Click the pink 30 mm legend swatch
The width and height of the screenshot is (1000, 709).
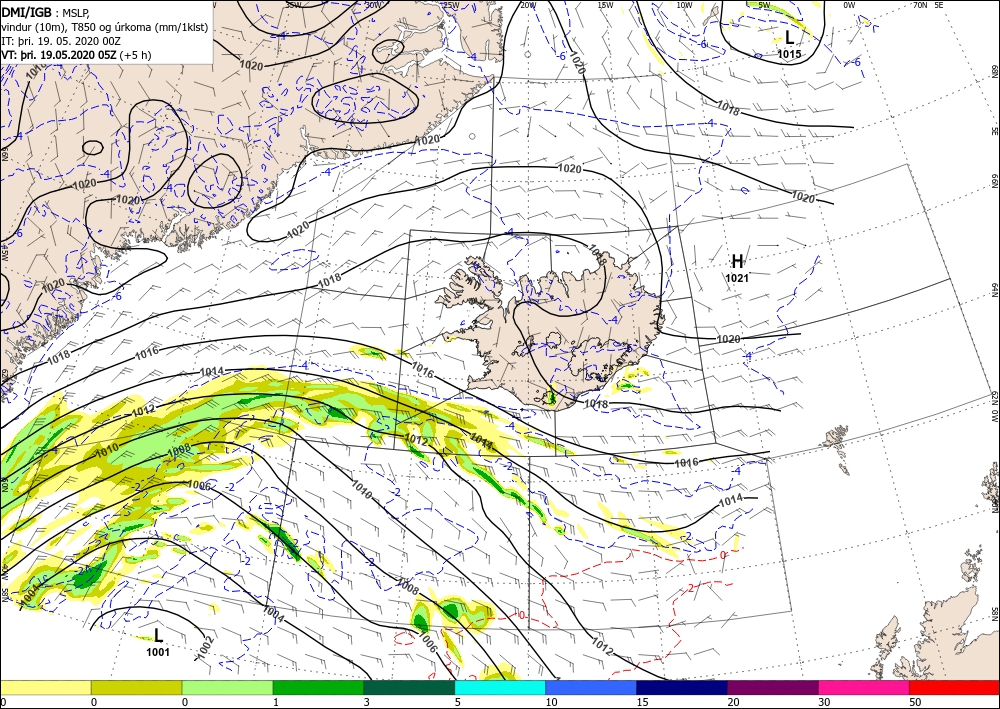pyautogui.click(x=864, y=687)
